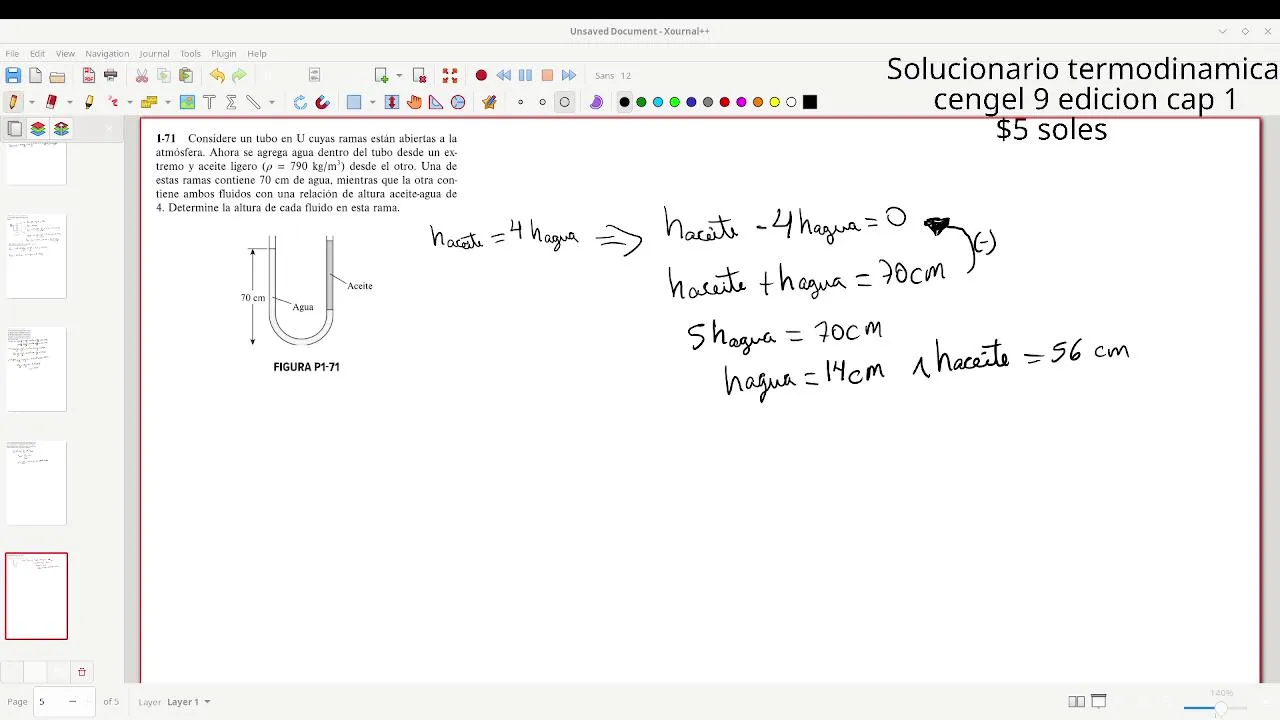Select the yellow selection-rectangle tool

[x=149, y=102]
